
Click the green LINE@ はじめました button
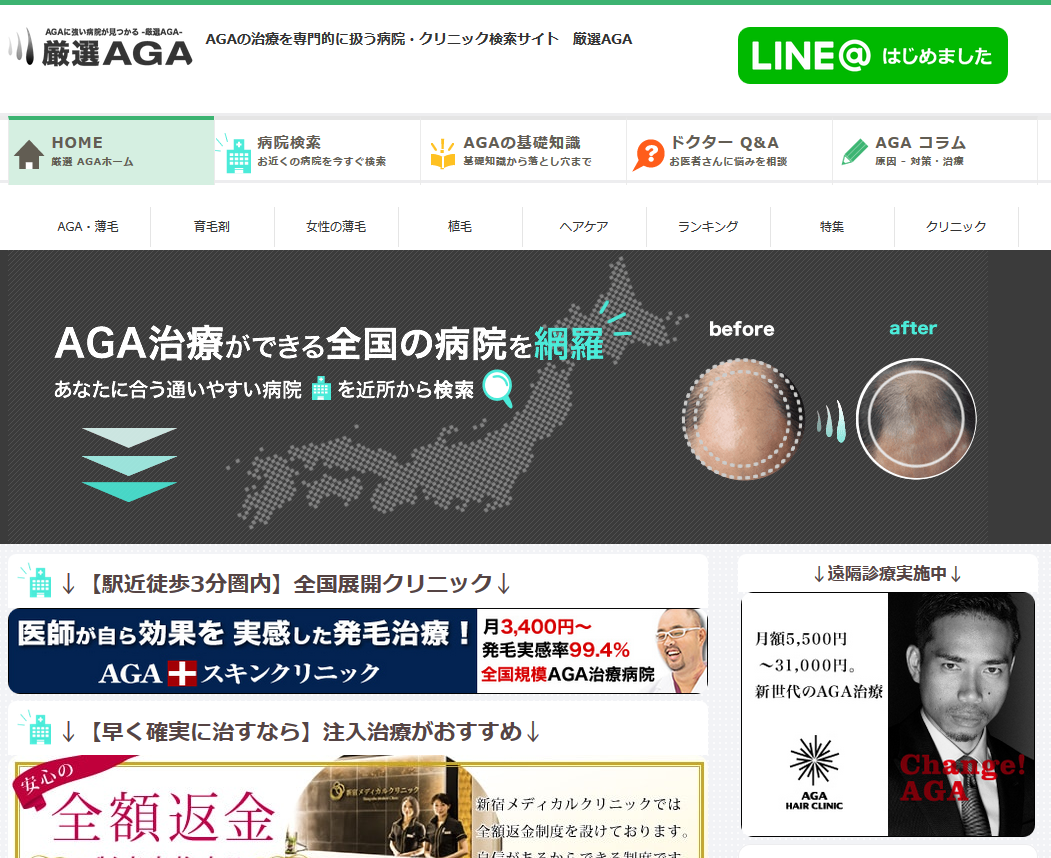tap(873, 56)
